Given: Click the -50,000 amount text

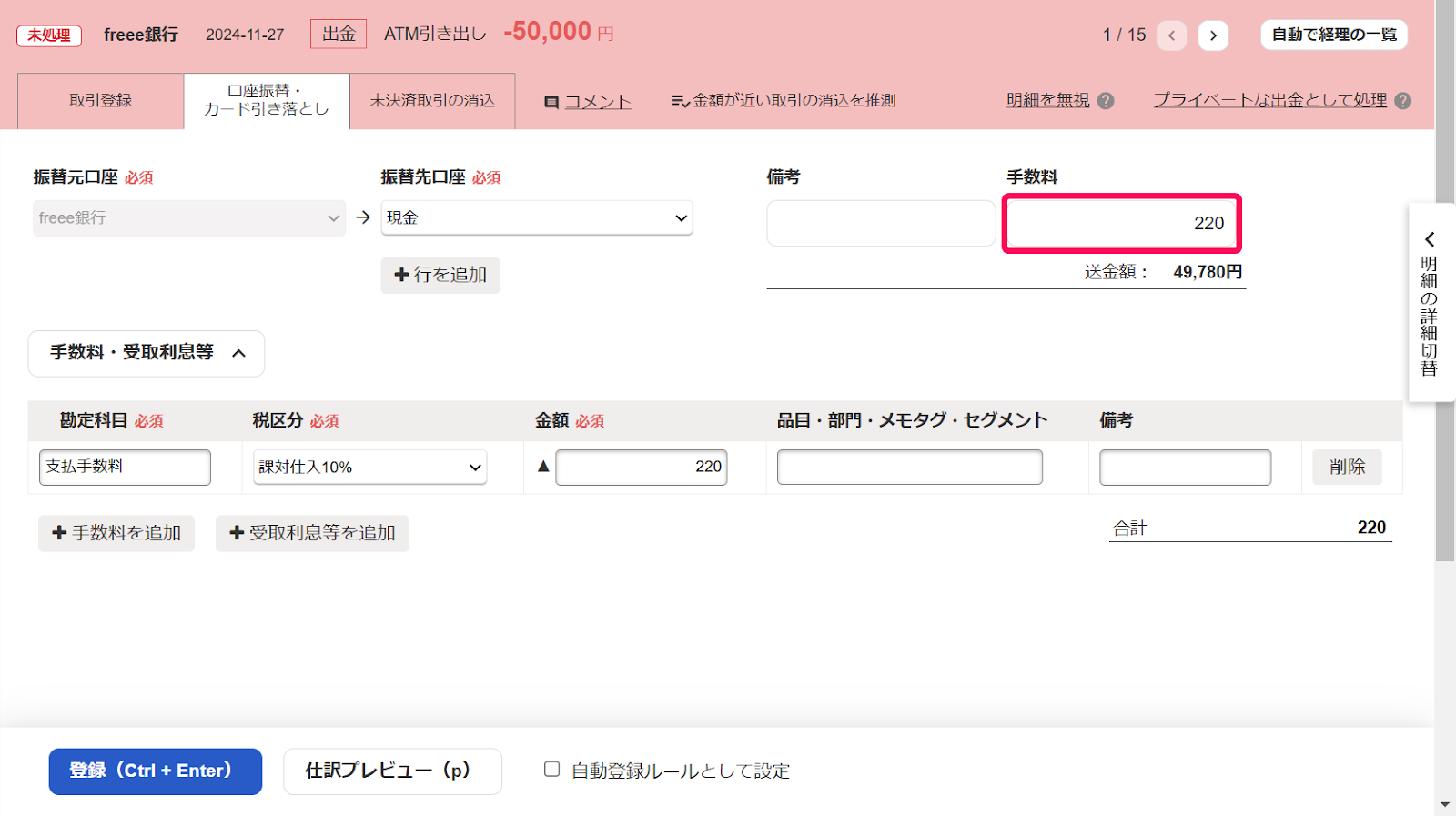Looking at the screenshot, I should (548, 32).
